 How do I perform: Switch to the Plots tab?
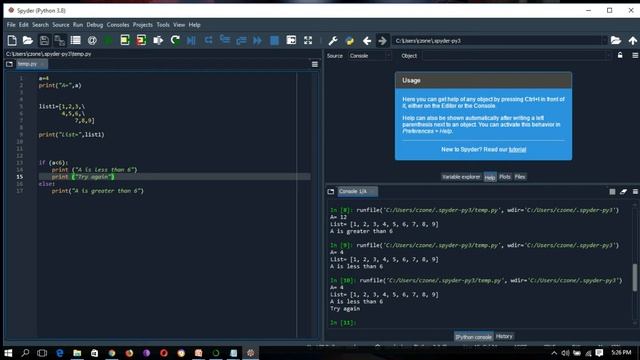505,177
